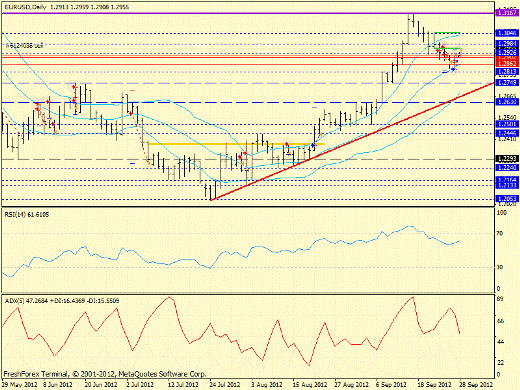520x390 pixels.
Task: Click the blue 1.2240 price label
Action: coord(507,168)
